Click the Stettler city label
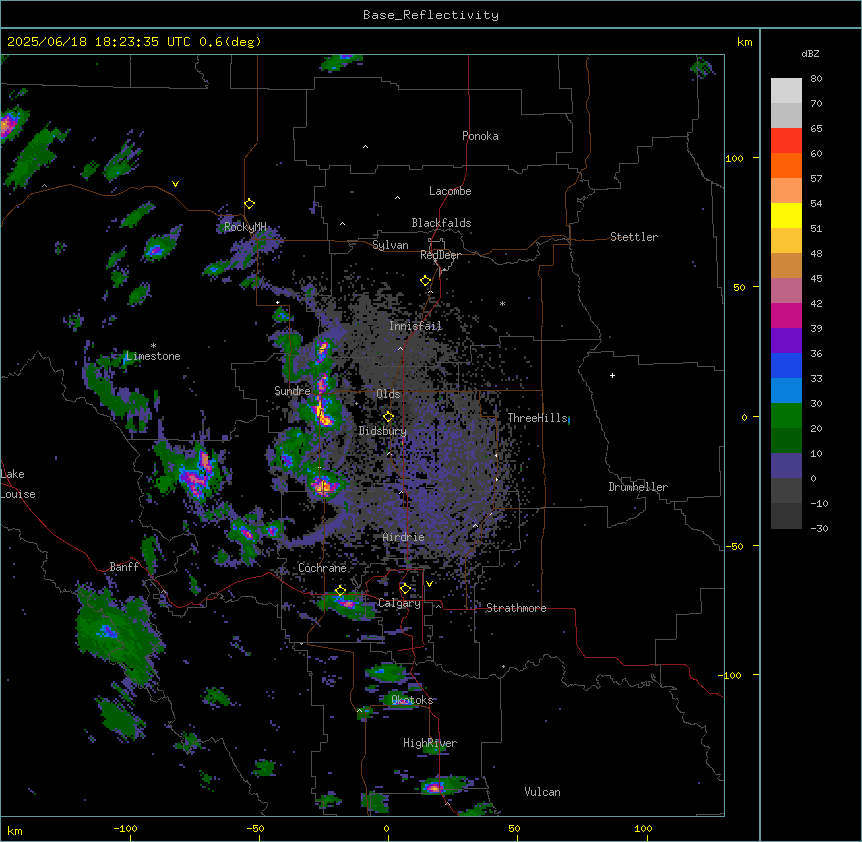862x842 pixels. point(634,237)
